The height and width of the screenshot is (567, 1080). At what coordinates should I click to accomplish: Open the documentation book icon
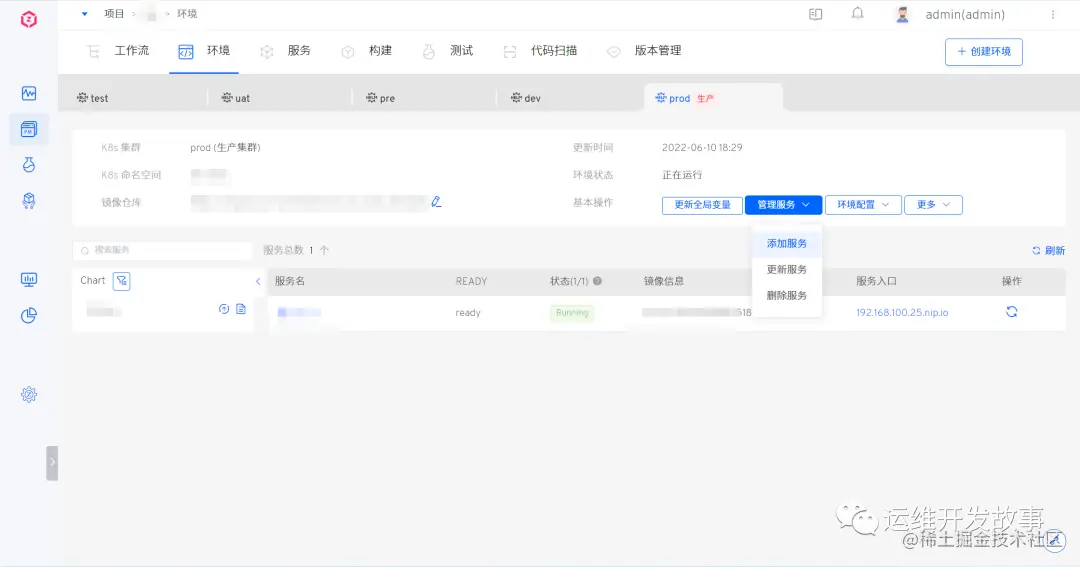tap(816, 14)
